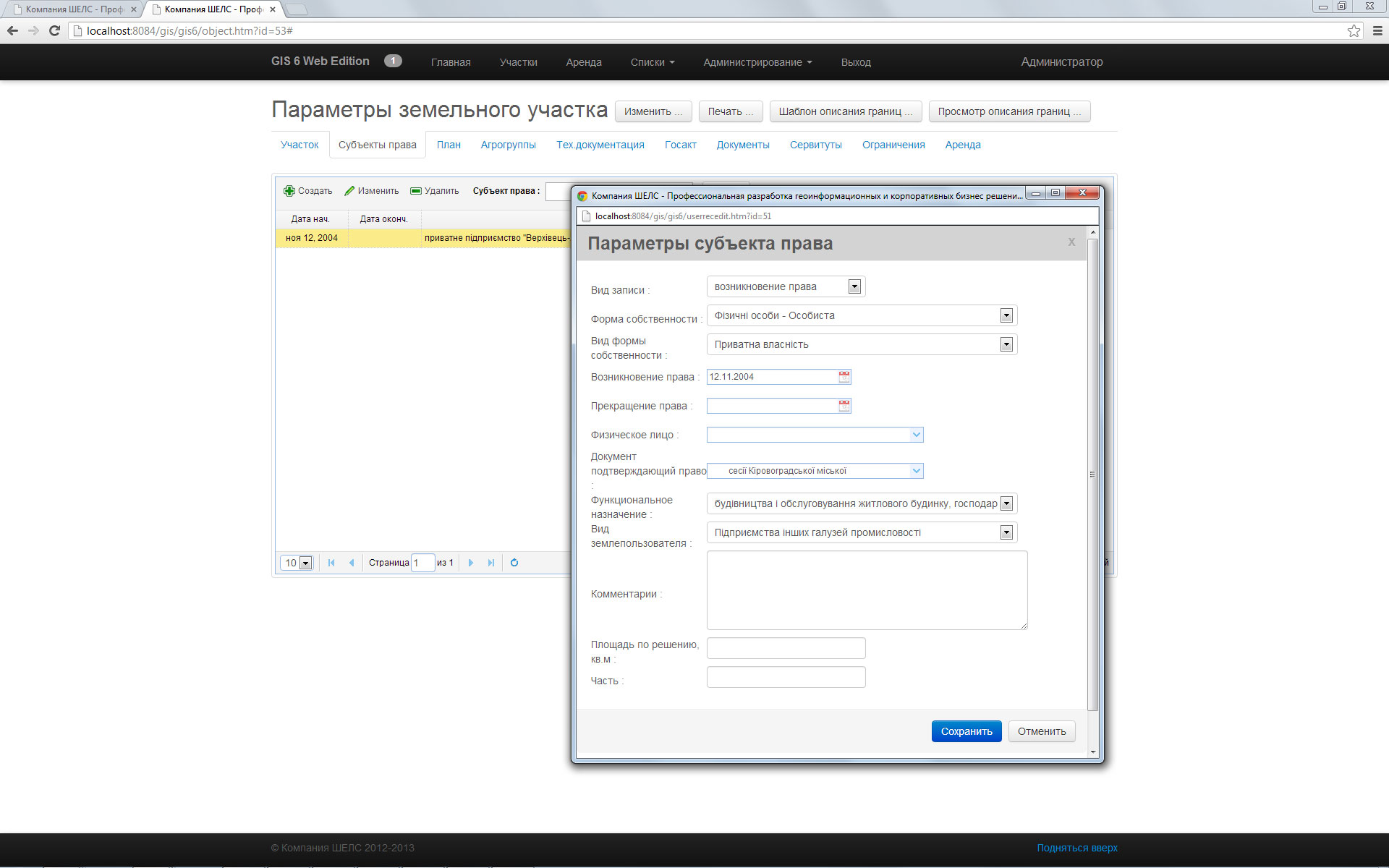The width and height of the screenshot is (1389, 868).
Task: Switch to the Тех.документация tab
Action: click(600, 145)
